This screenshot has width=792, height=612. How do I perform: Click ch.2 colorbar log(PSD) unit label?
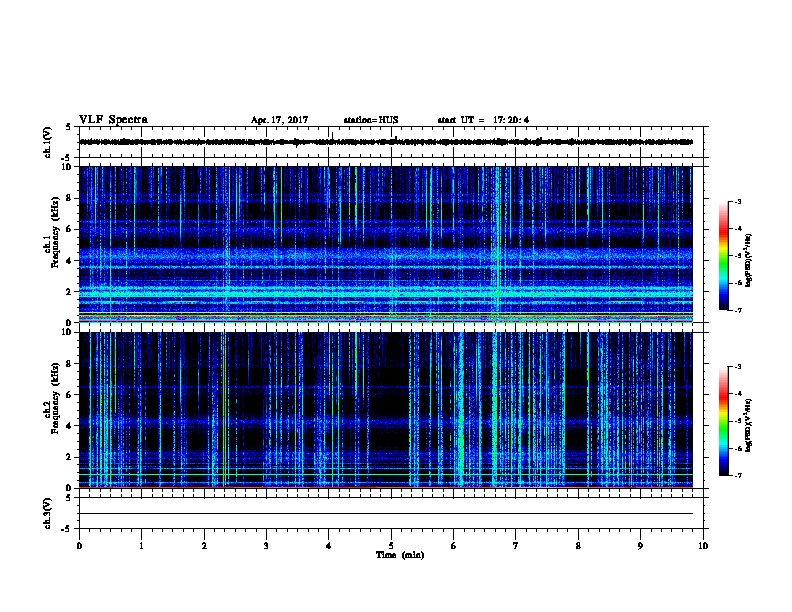coord(749,426)
